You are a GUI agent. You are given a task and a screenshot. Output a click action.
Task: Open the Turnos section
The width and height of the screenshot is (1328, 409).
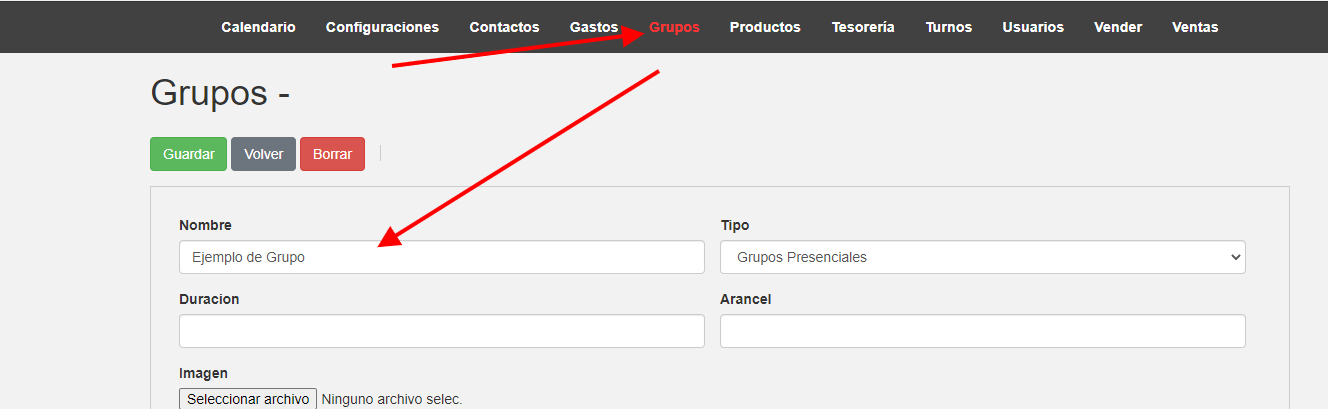pos(948,27)
